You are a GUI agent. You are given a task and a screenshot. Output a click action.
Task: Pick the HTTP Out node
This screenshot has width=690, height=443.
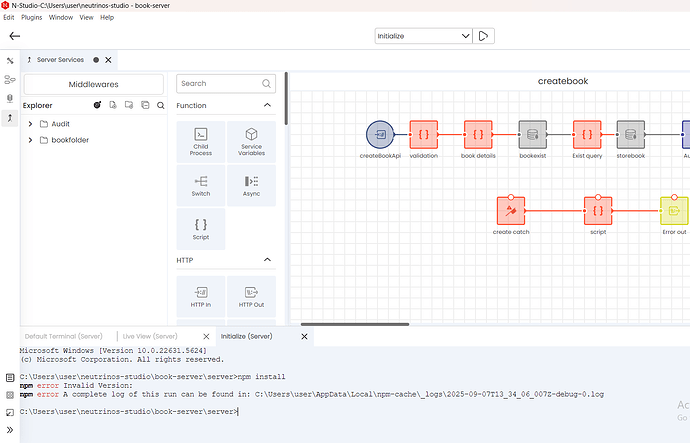click(251, 297)
